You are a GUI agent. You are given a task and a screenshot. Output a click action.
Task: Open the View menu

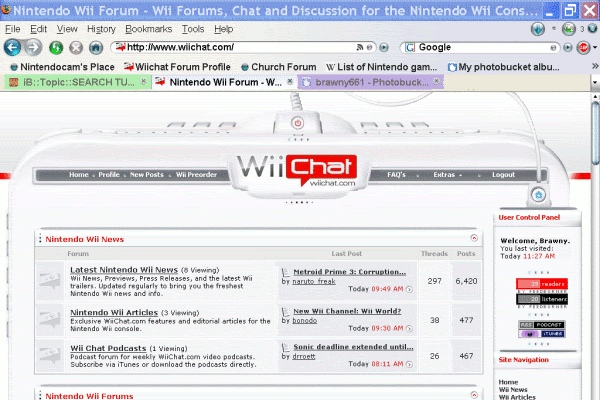67,29
